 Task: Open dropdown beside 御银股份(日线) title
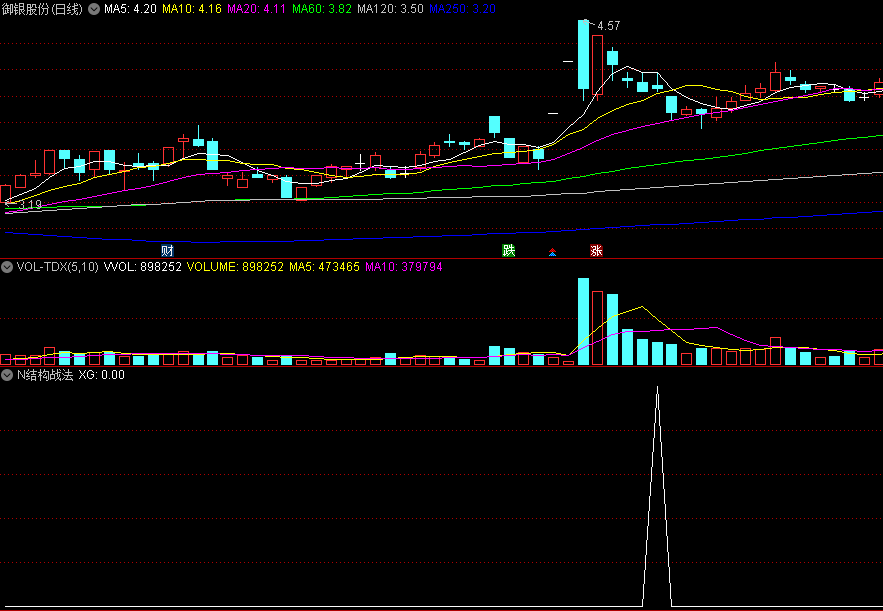94,9
